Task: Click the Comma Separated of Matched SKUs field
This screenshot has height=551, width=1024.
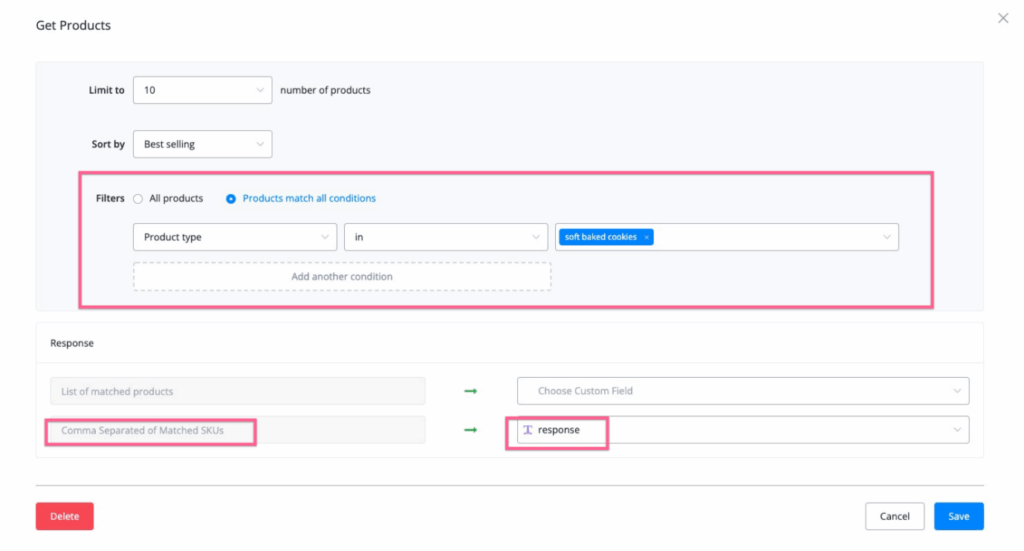Action: click(x=237, y=430)
